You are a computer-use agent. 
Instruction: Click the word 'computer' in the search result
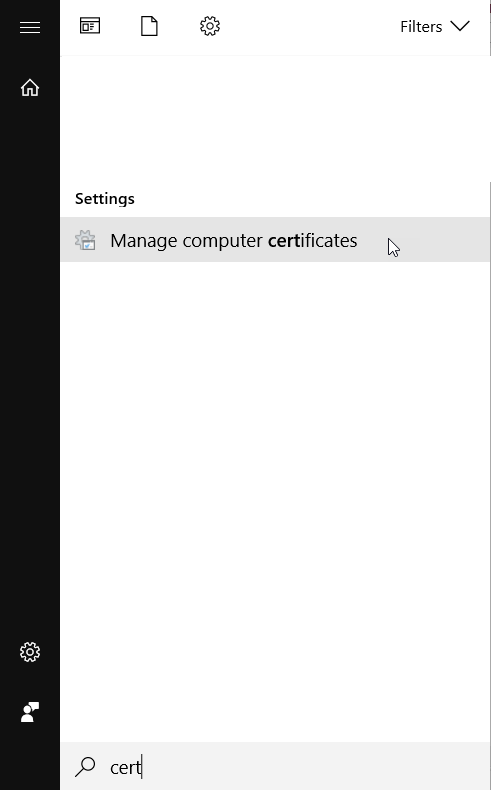pyautogui.click(x=223, y=241)
